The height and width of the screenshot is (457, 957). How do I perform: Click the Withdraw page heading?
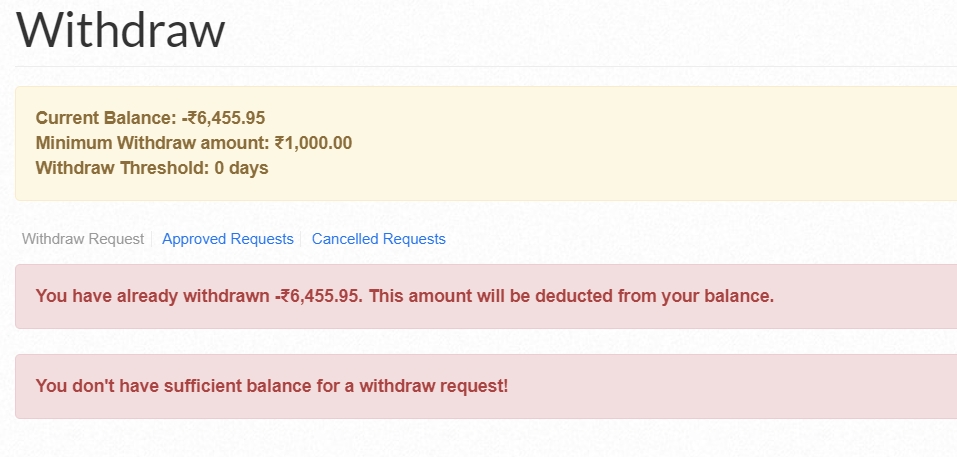pyautogui.click(x=121, y=29)
